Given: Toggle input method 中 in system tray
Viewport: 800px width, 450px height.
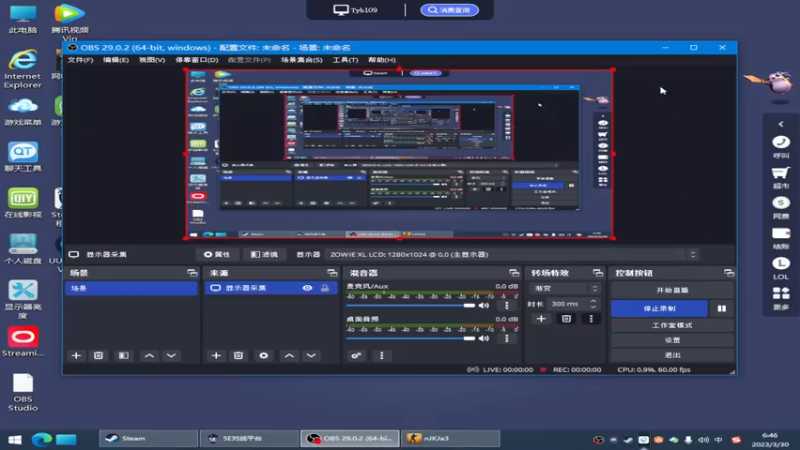Looking at the screenshot, I should coord(718,439).
